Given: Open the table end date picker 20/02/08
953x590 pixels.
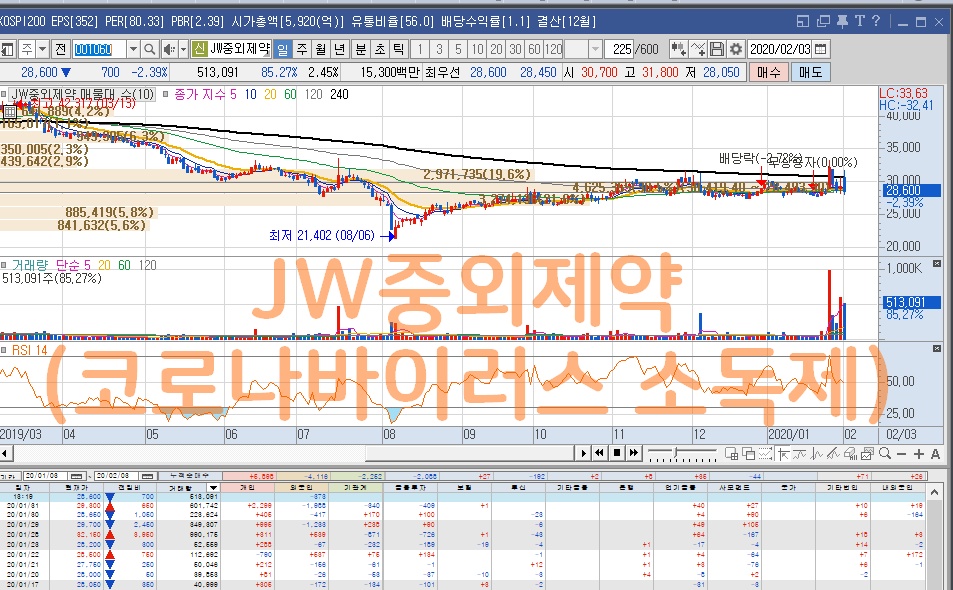Looking at the screenshot, I should 148,476.
